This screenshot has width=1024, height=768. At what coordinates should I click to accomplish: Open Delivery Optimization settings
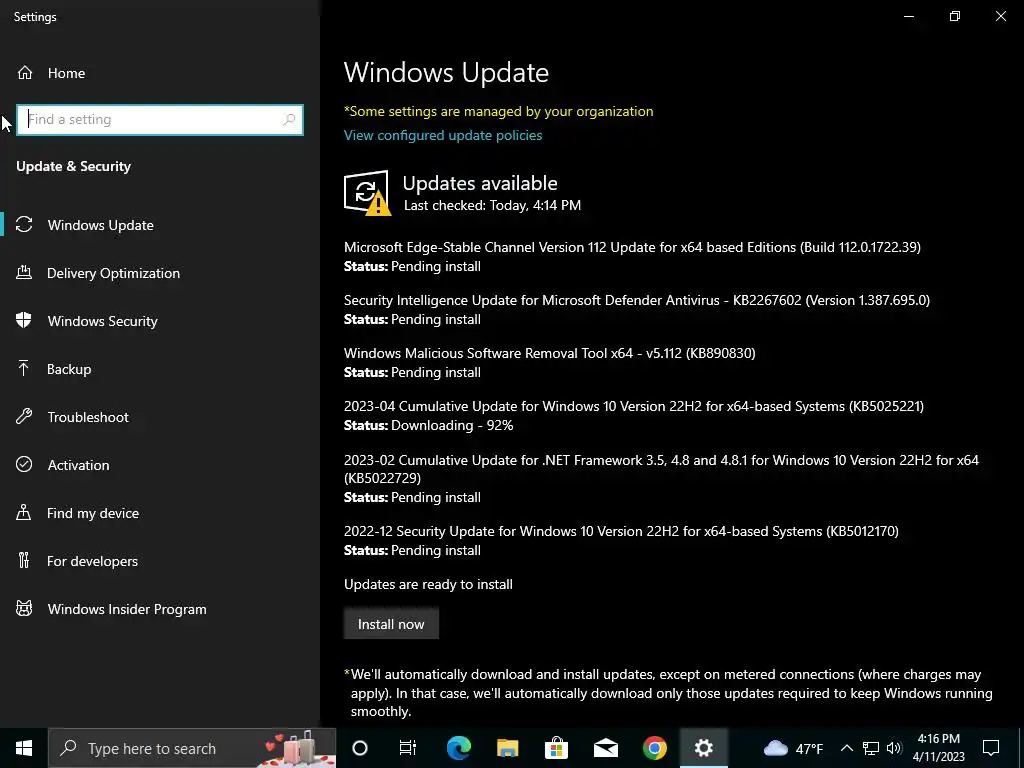pos(160,273)
